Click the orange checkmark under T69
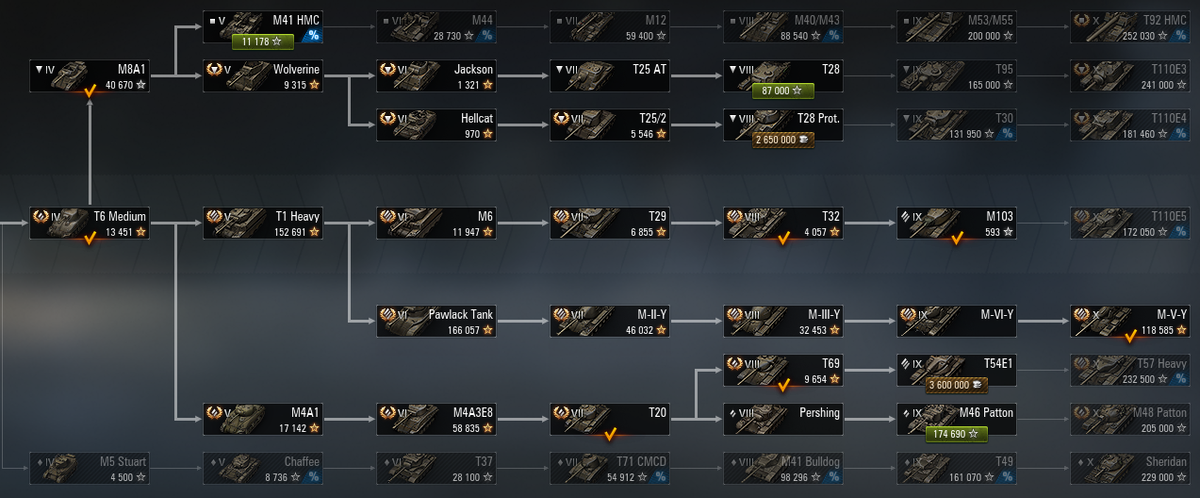Screen dimensions: 1200x498 pyautogui.click(x=783, y=385)
